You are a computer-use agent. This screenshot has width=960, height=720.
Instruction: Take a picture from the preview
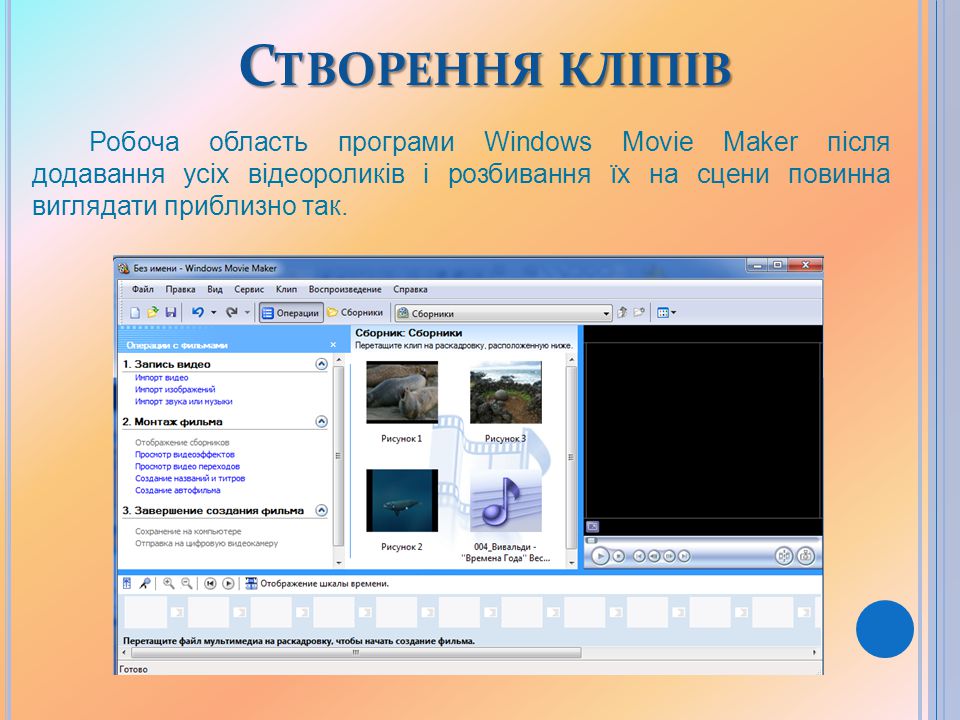[x=806, y=556]
